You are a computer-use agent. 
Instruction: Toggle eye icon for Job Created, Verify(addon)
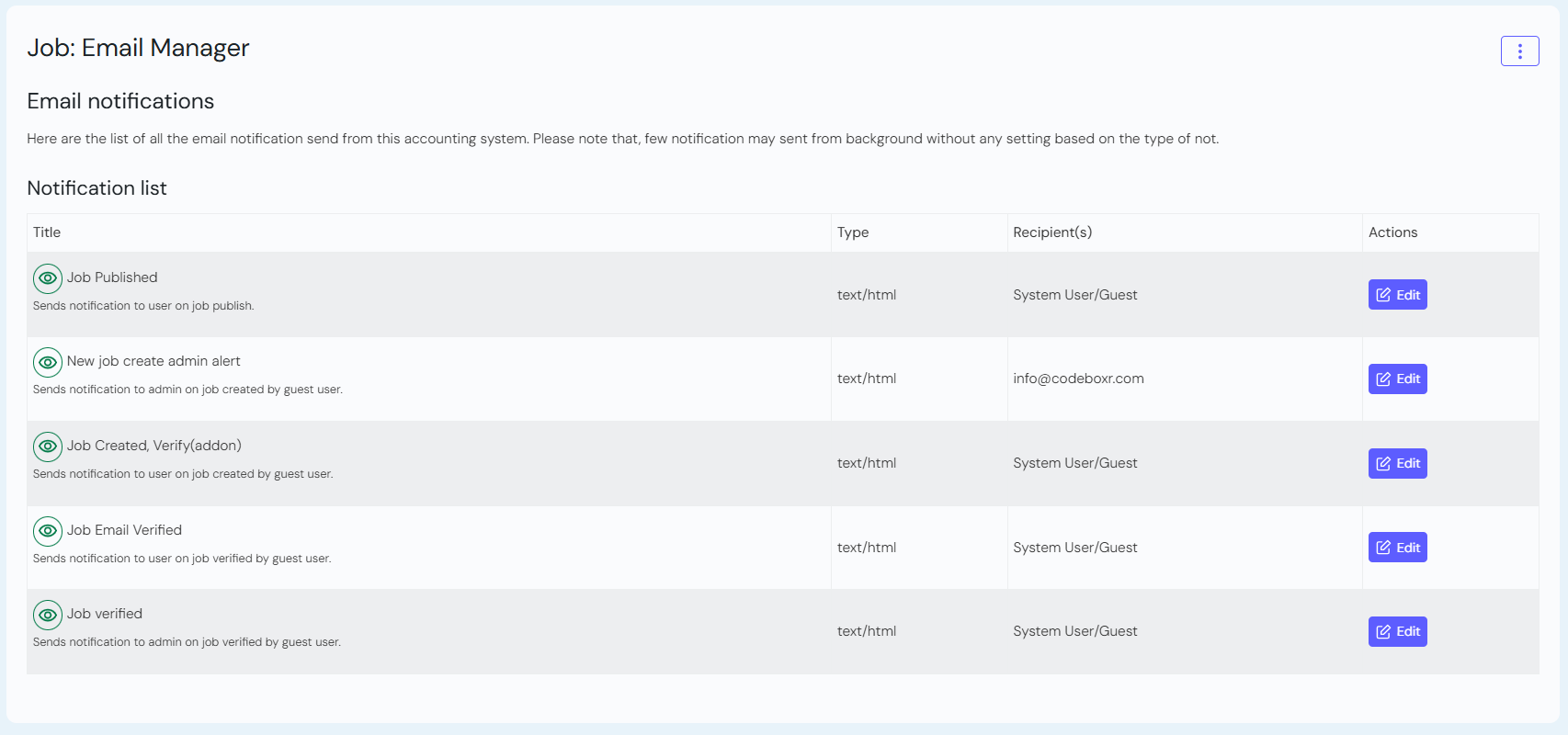48,447
